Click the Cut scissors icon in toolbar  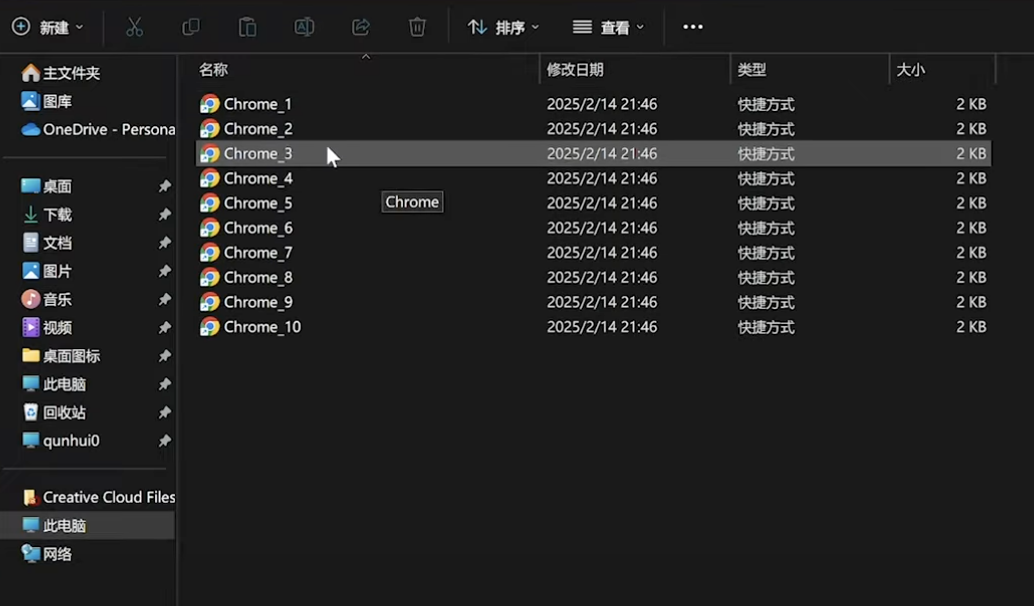click(134, 27)
